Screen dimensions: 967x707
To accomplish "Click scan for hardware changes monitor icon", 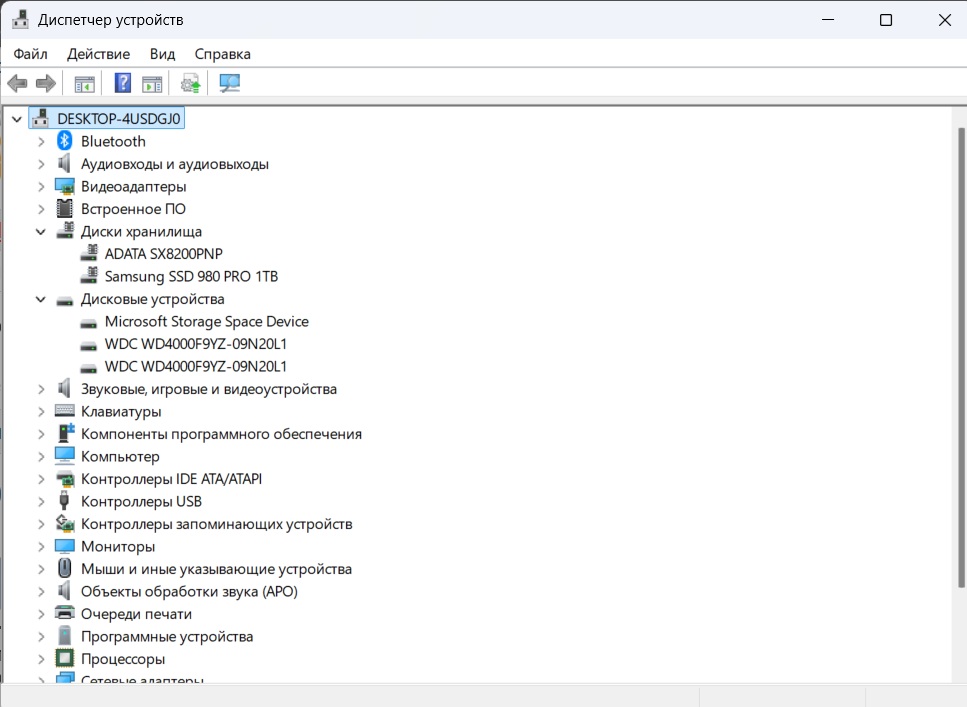I will point(229,83).
